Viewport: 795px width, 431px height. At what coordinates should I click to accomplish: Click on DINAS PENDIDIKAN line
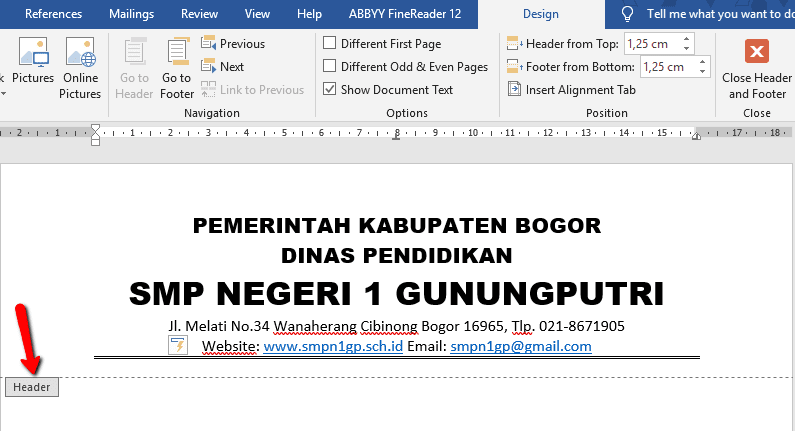(397, 256)
